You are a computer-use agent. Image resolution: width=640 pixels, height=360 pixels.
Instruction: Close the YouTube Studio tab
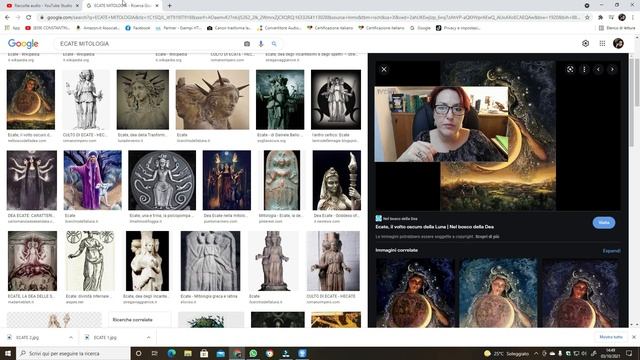(77, 6)
